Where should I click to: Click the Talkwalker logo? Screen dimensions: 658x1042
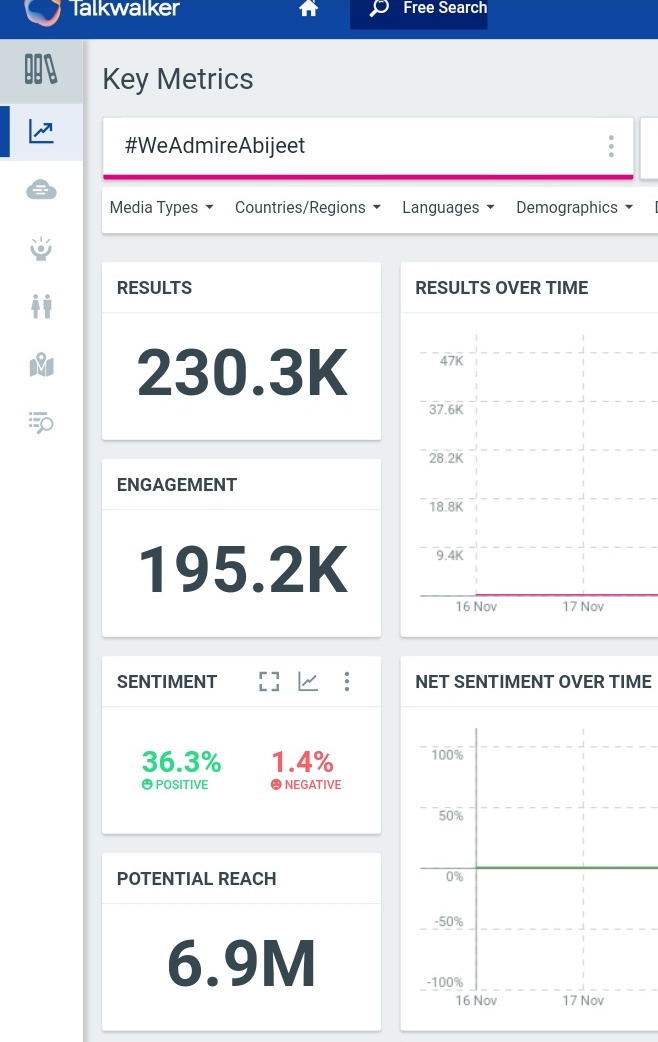tap(102, 11)
